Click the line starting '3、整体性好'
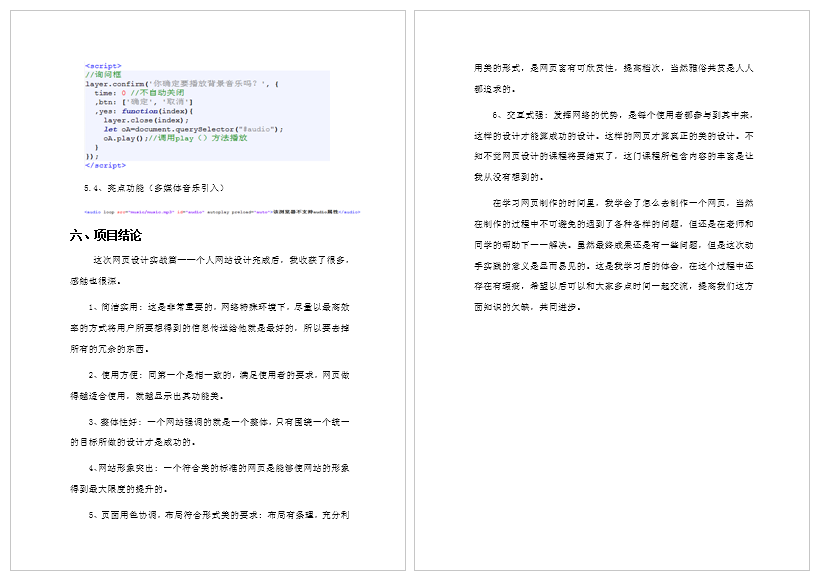The height and width of the screenshot is (579, 819). [x=219, y=422]
